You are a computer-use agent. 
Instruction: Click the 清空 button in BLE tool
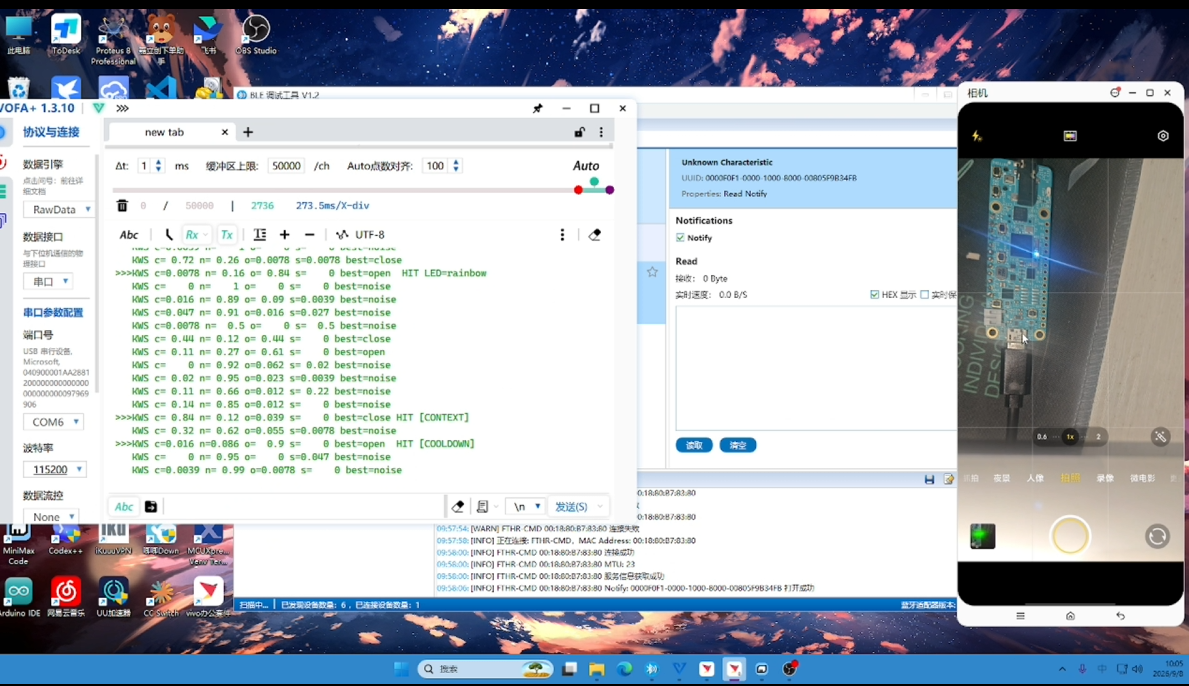click(738, 445)
